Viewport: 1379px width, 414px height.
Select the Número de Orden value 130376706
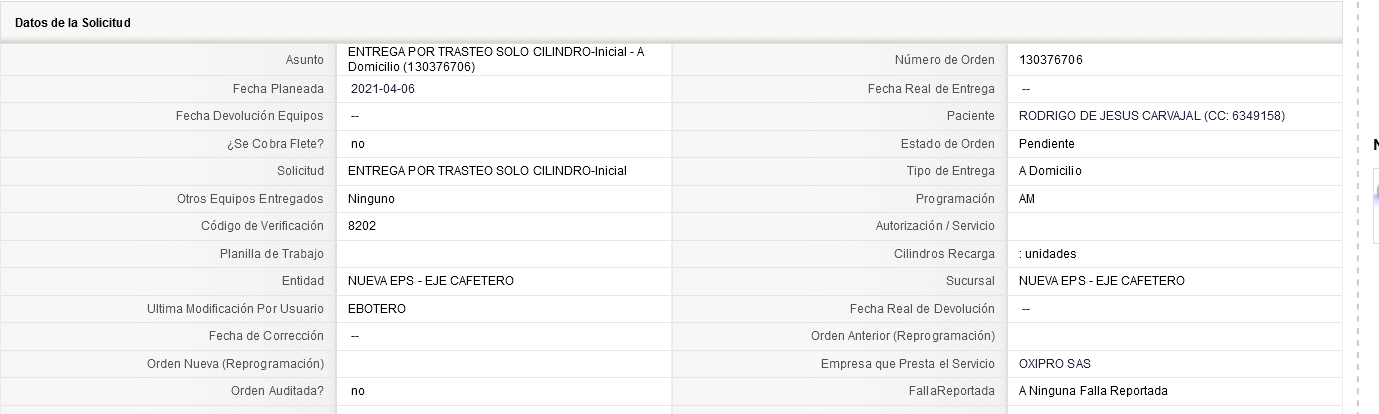(x=1050, y=60)
